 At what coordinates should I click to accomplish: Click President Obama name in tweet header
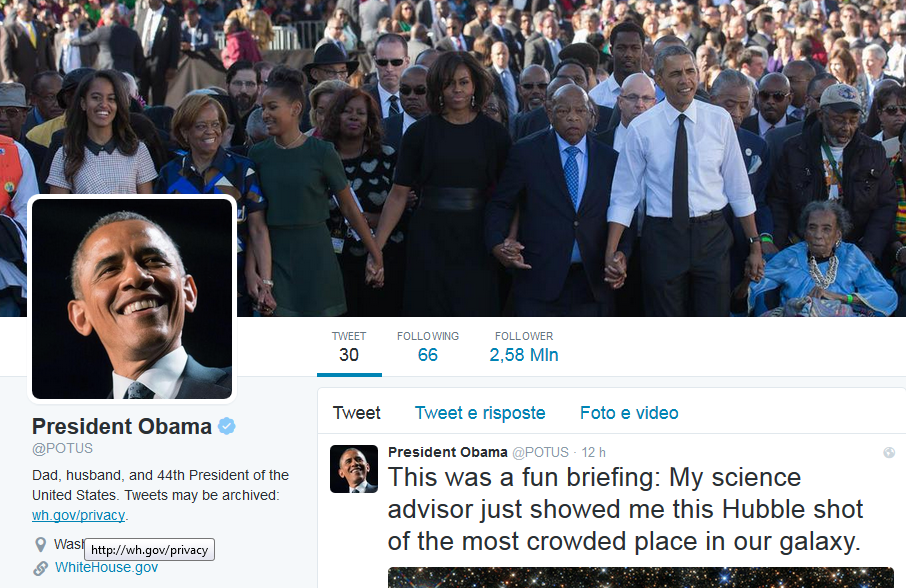click(447, 452)
